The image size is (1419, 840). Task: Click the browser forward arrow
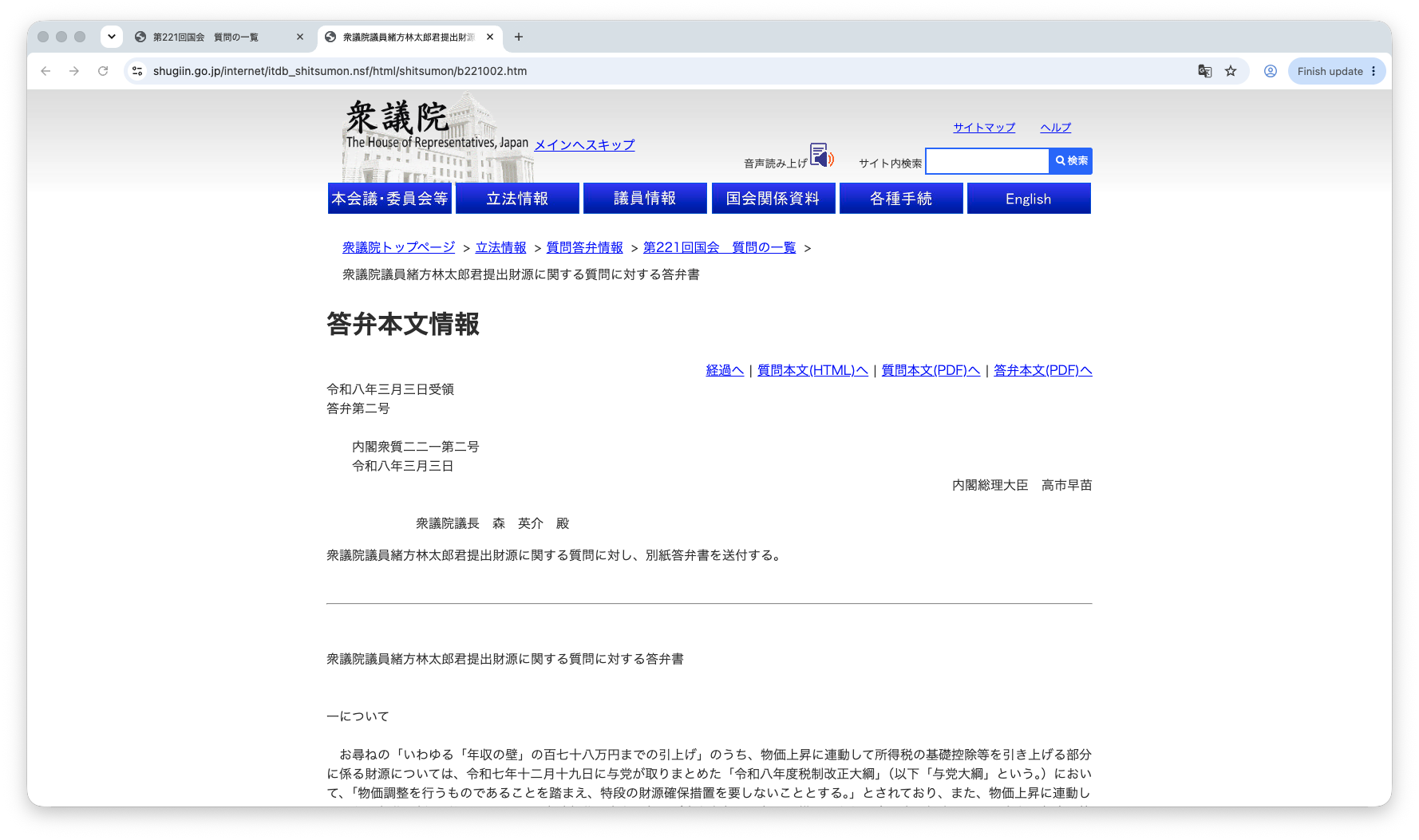(74, 71)
